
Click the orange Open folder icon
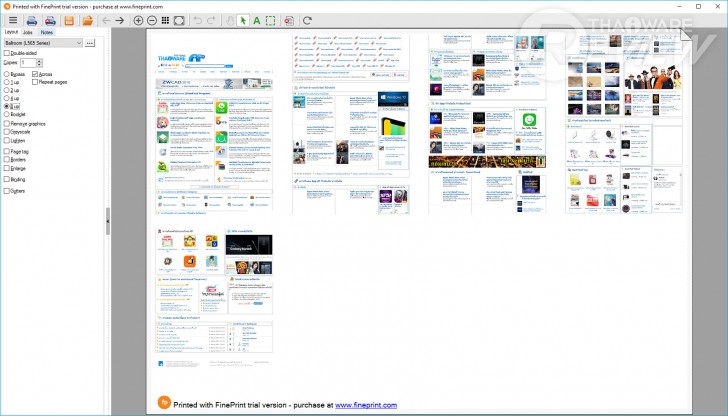pyautogui.click(x=88, y=20)
